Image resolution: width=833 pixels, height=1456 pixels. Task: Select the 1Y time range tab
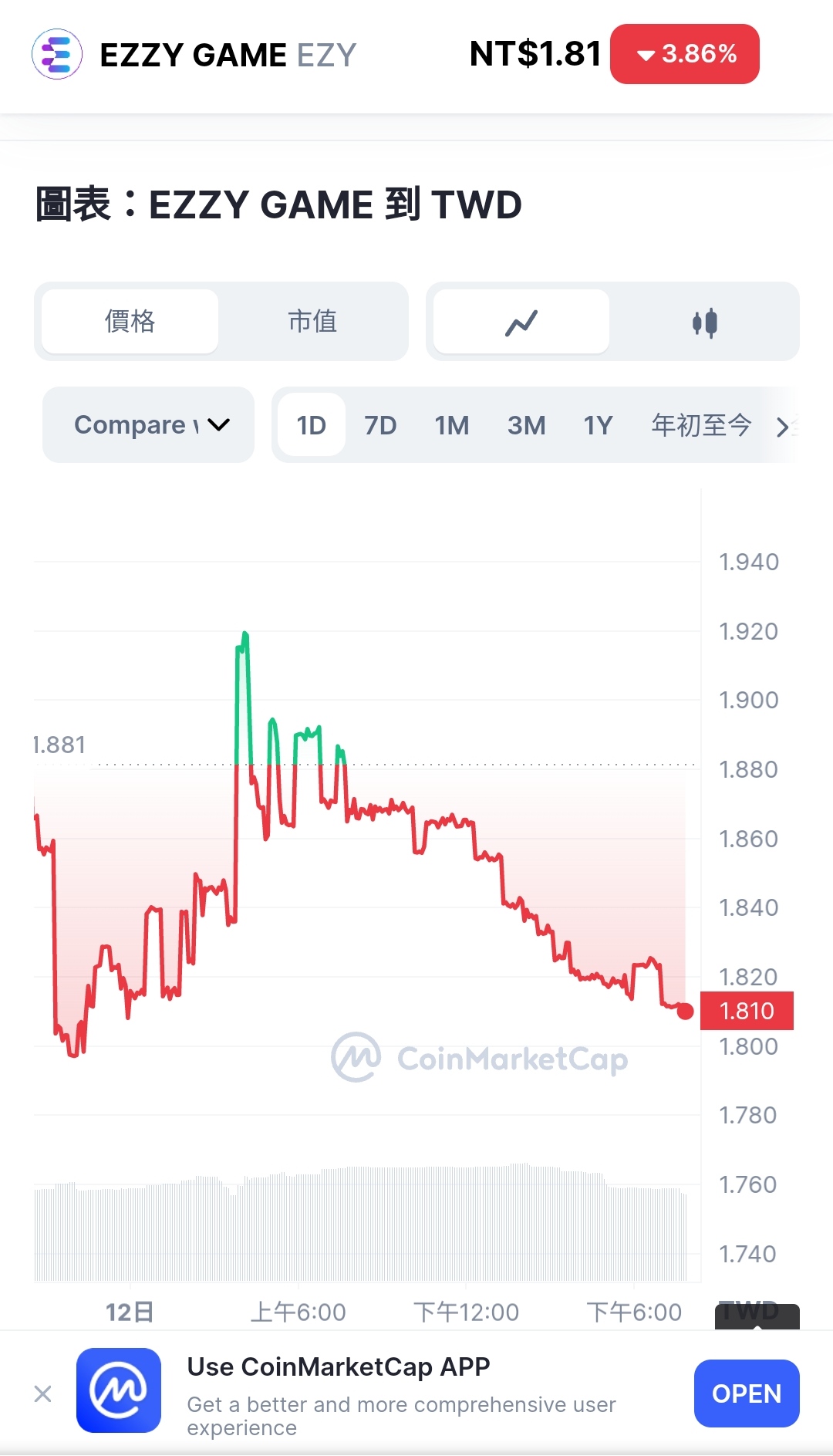[x=598, y=425]
